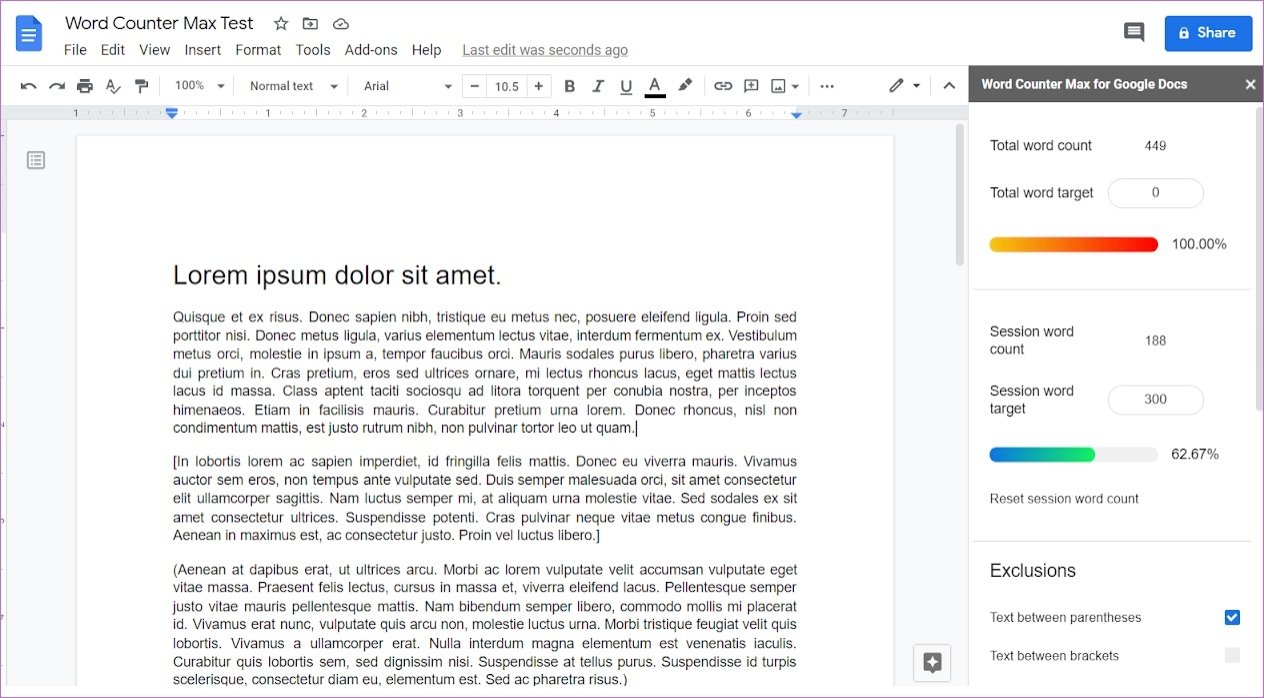The height and width of the screenshot is (698, 1264).
Task: Open the highlight color pen
Action: 685,86
